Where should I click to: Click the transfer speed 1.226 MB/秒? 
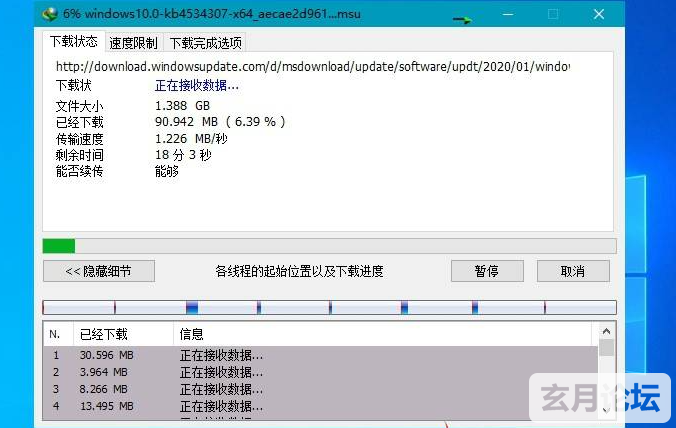191,138
